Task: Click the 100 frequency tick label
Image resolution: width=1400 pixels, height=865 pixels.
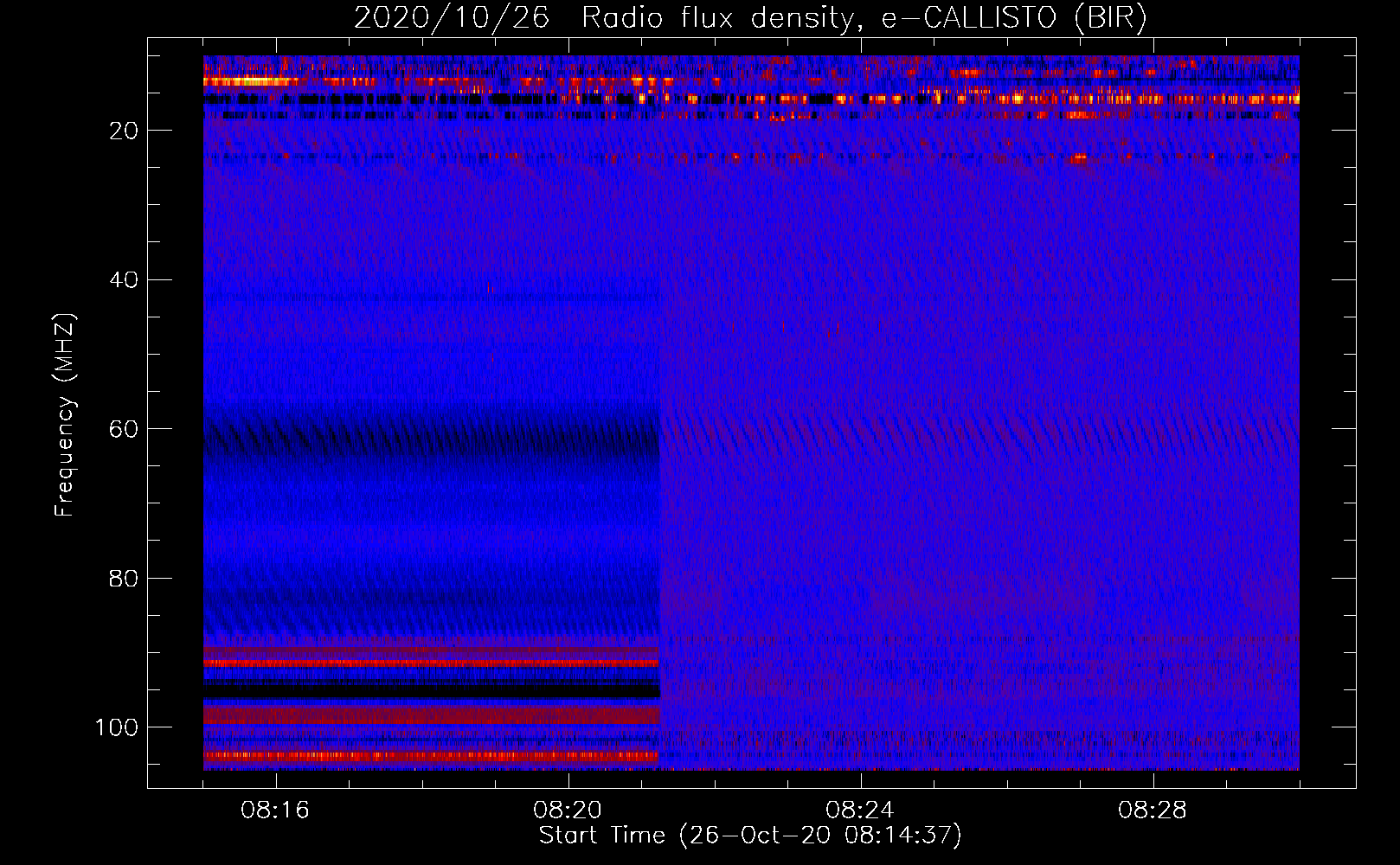Action: tap(117, 727)
